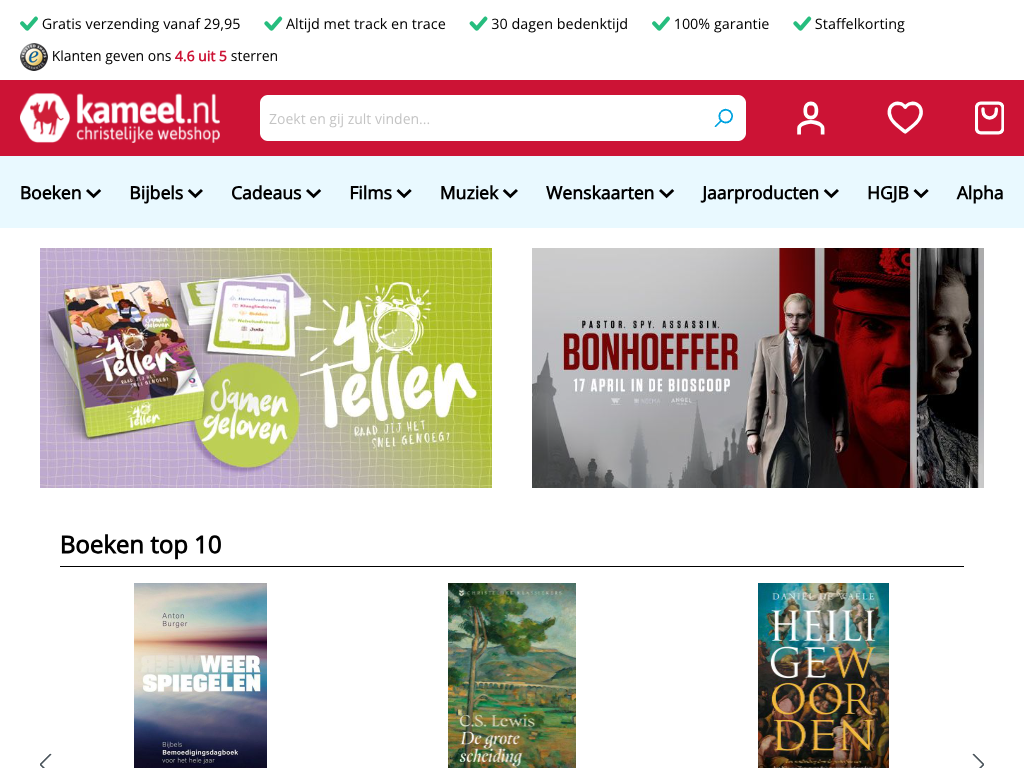Select the Alpha menu item
The height and width of the screenshot is (768, 1024).
point(980,193)
